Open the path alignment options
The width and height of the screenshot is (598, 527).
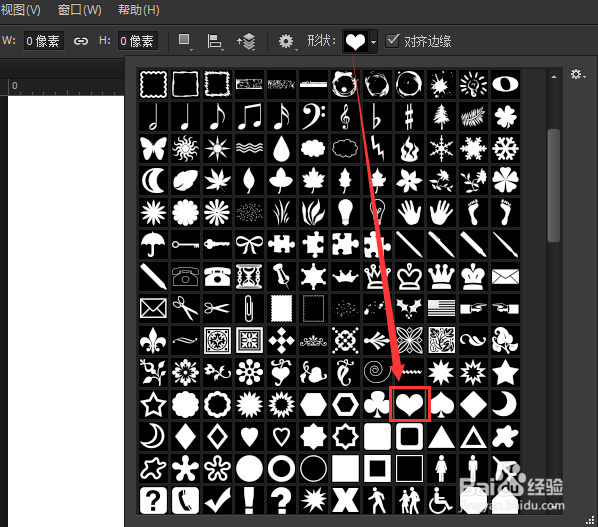(215, 41)
